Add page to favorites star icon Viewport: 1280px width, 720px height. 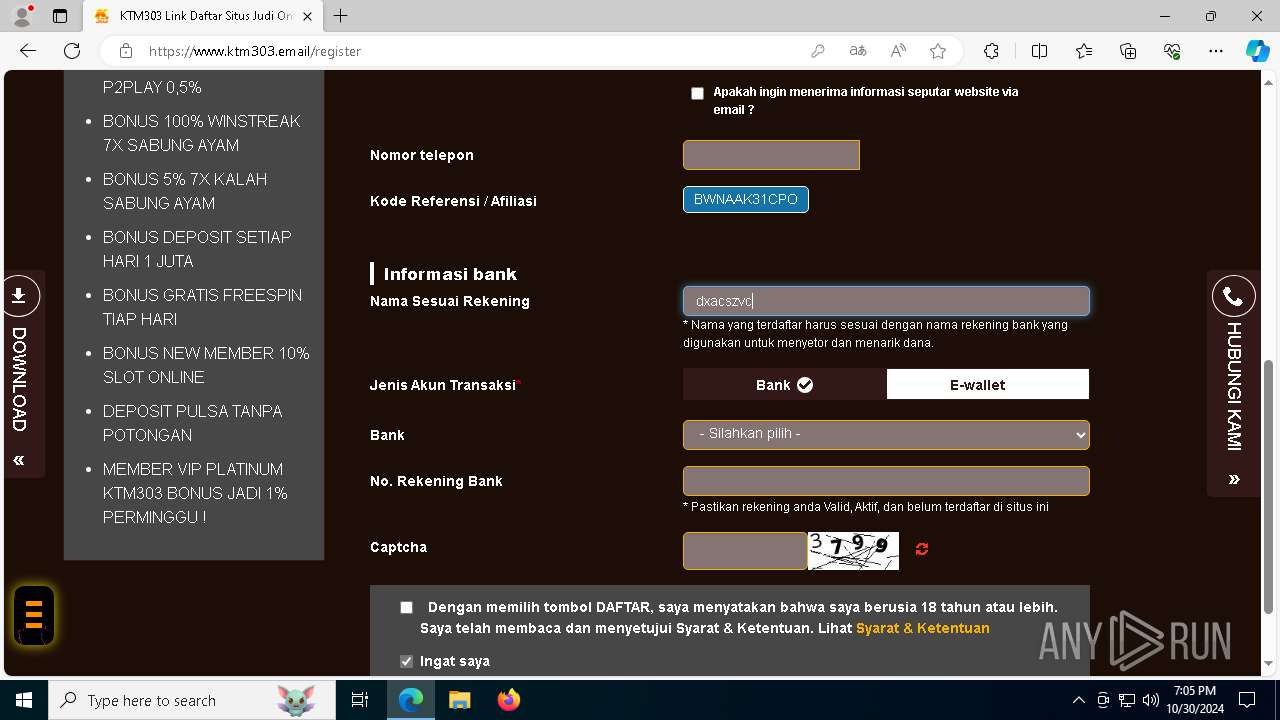(938, 51)
